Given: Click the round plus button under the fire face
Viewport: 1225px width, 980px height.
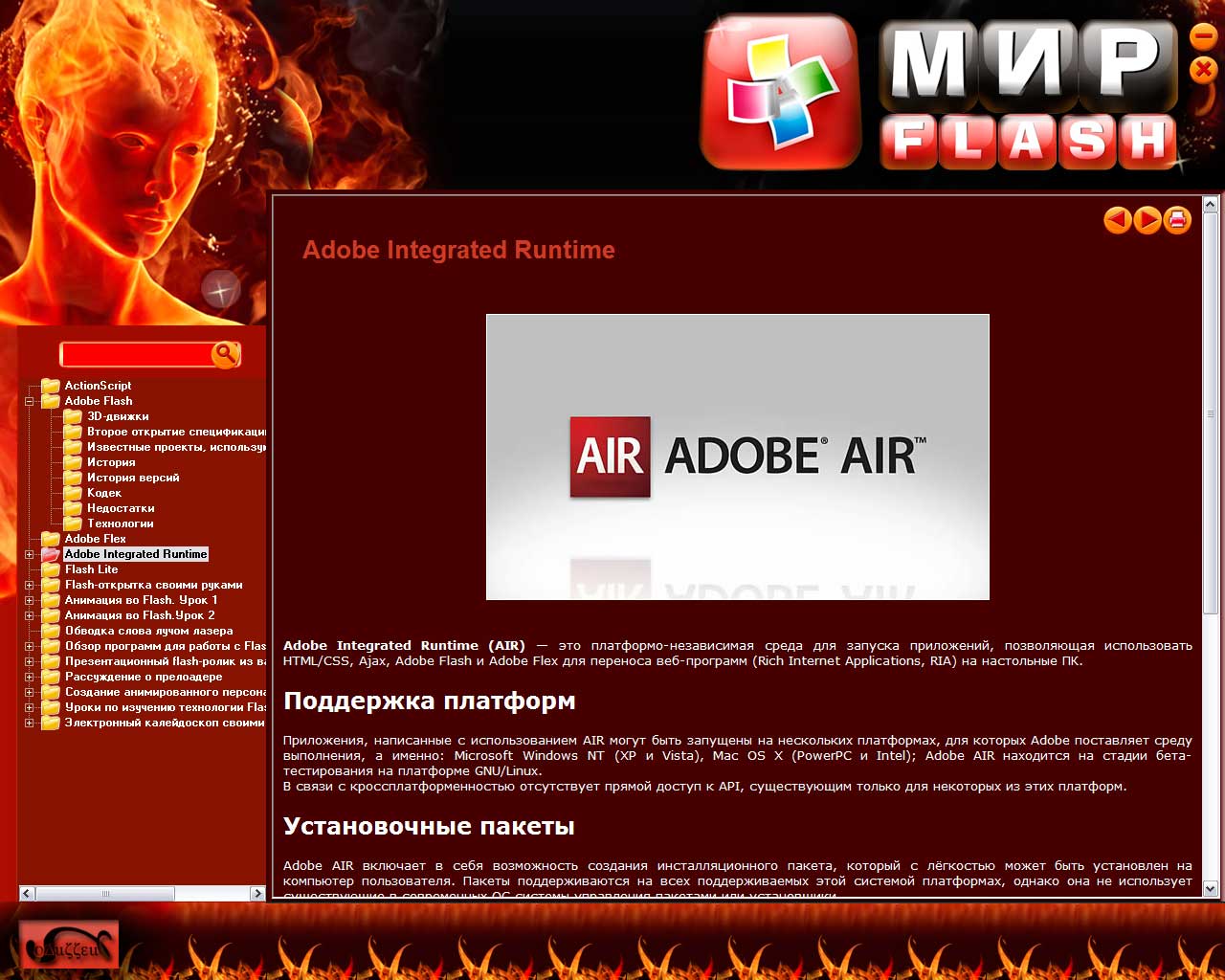Looking at the screenshot, I should pyautogui.click(x=220, y=289).
